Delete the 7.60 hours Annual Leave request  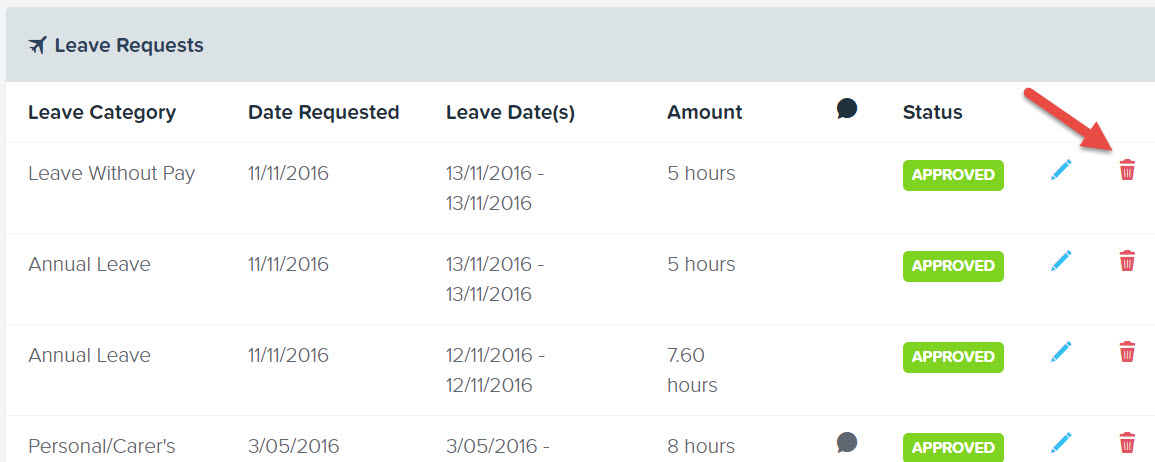(1127, 352)
